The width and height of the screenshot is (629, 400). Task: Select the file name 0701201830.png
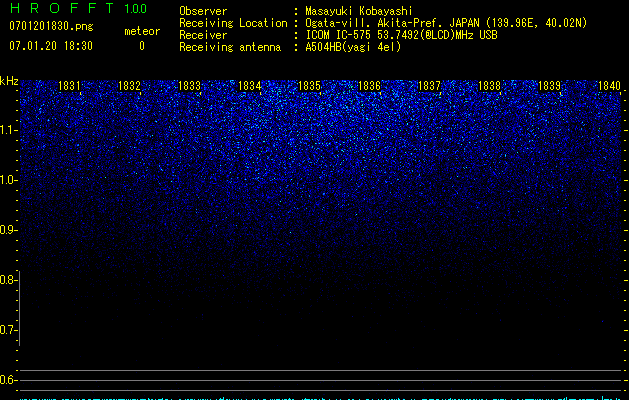(x=51, y=27)
